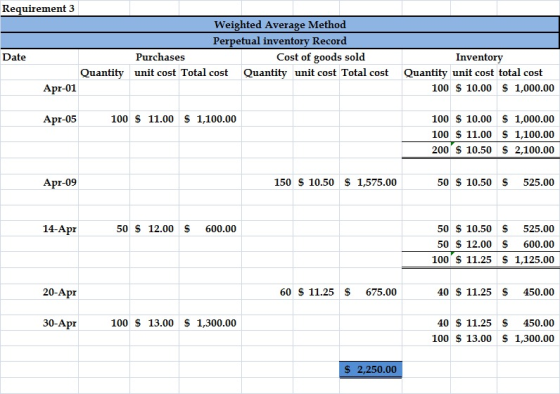Viewport: 560px width, 394px height.
Task: Click Apr-09 cost of goods sold unit cost "$ 10.50"
Action: [316, 183]
